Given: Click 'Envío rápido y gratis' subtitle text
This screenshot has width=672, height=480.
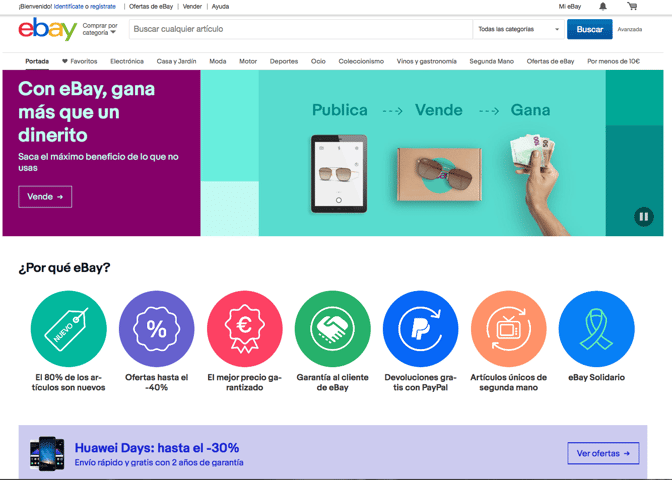Looking at the screenshot, I should (159, 463).
